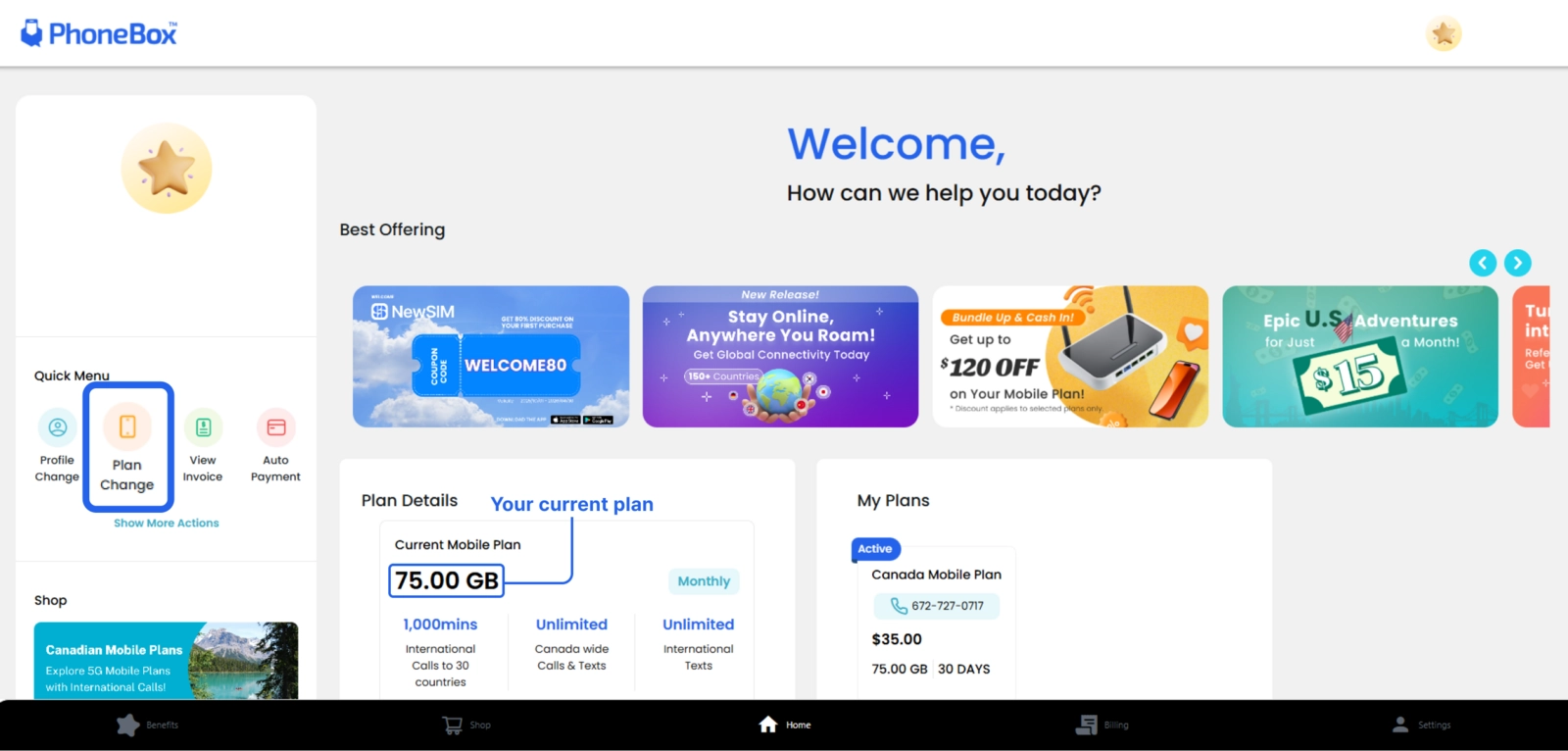Viewport: 1568px width, 751px height.
Task: Open View Invoice from Quick Menu
Action: (203, 447)
